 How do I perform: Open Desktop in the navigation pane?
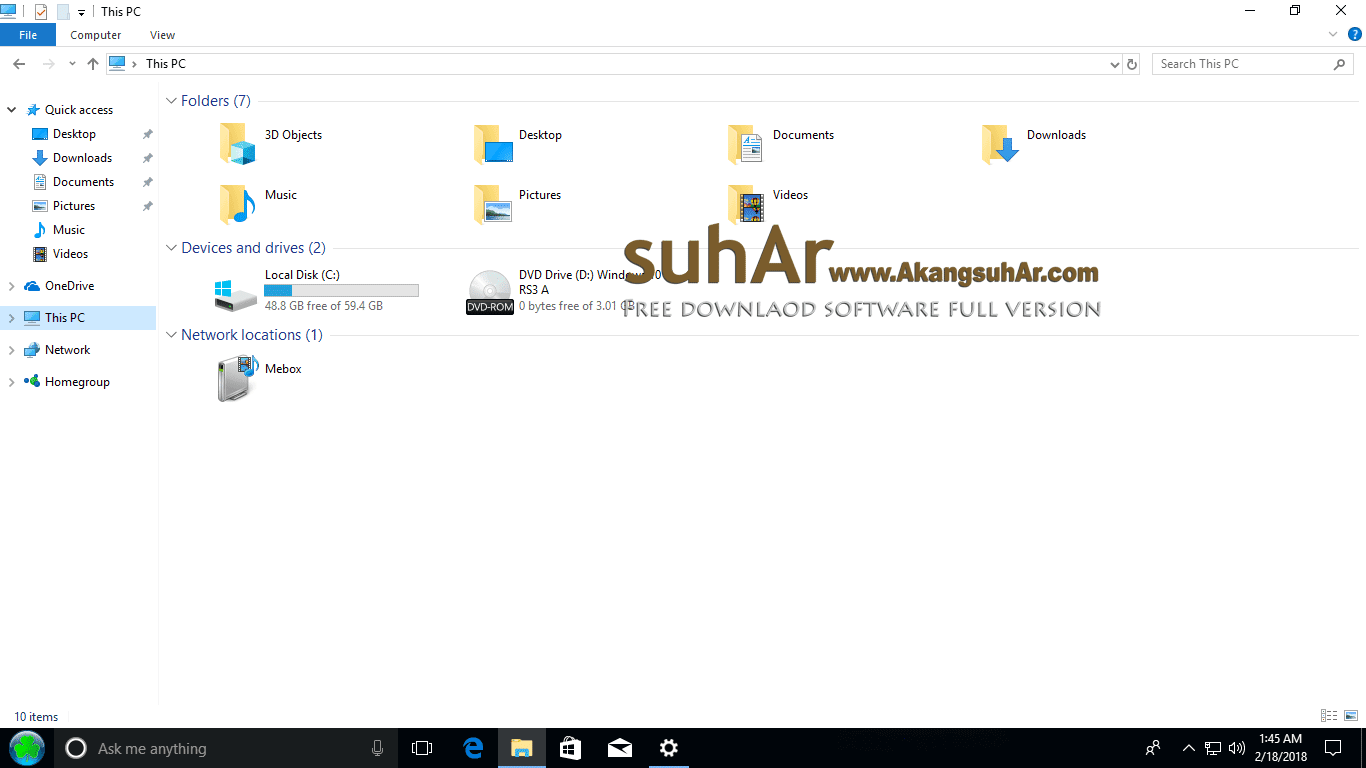74,134
